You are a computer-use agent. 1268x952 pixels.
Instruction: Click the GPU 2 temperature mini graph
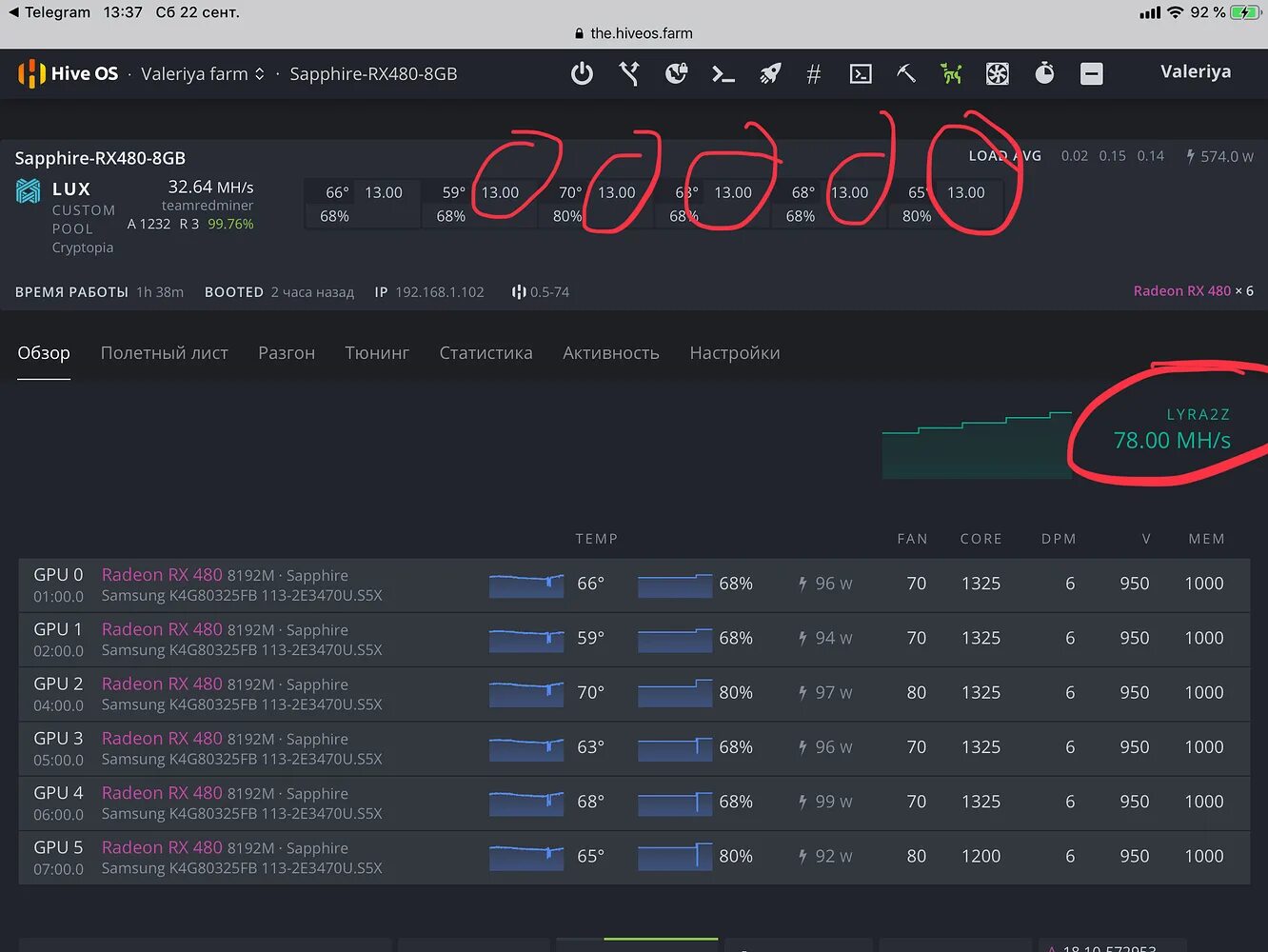tap(526, 694)
